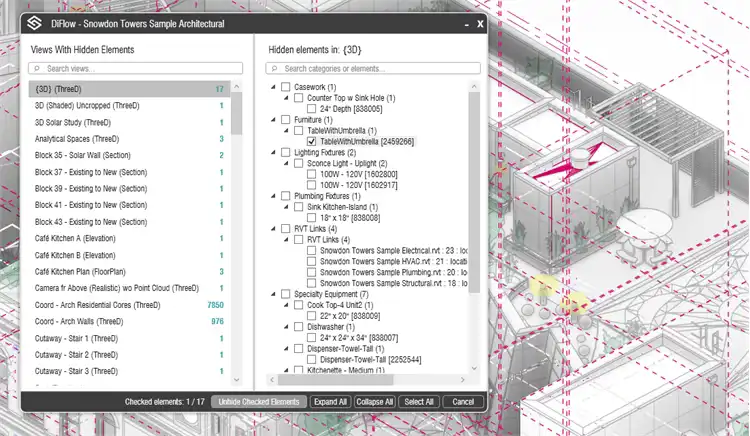Click the search icon in elements search box
Image resolution: width=750 pixels, height=436 pixels.
click(275, 69)
